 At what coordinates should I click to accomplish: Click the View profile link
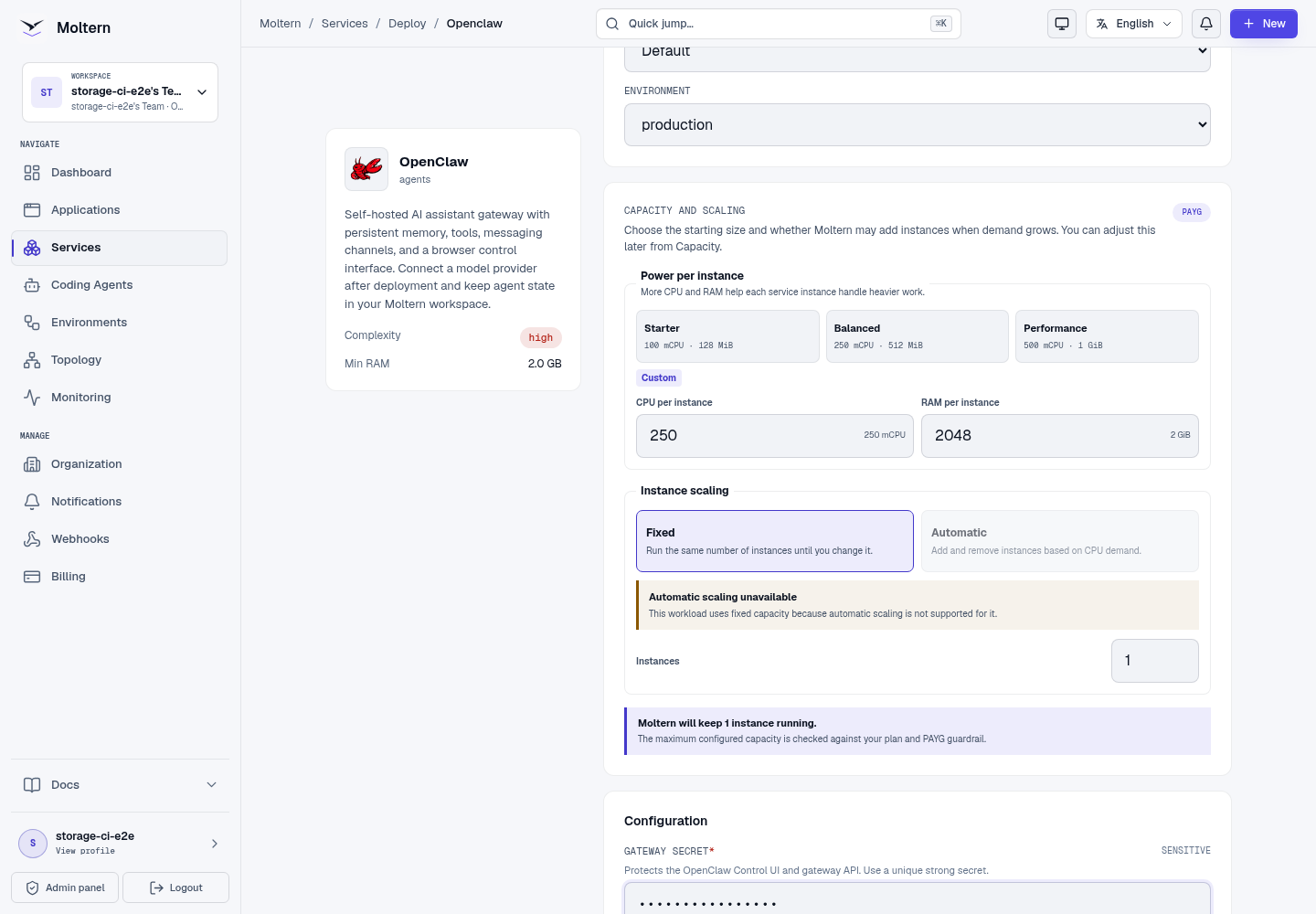85,851
